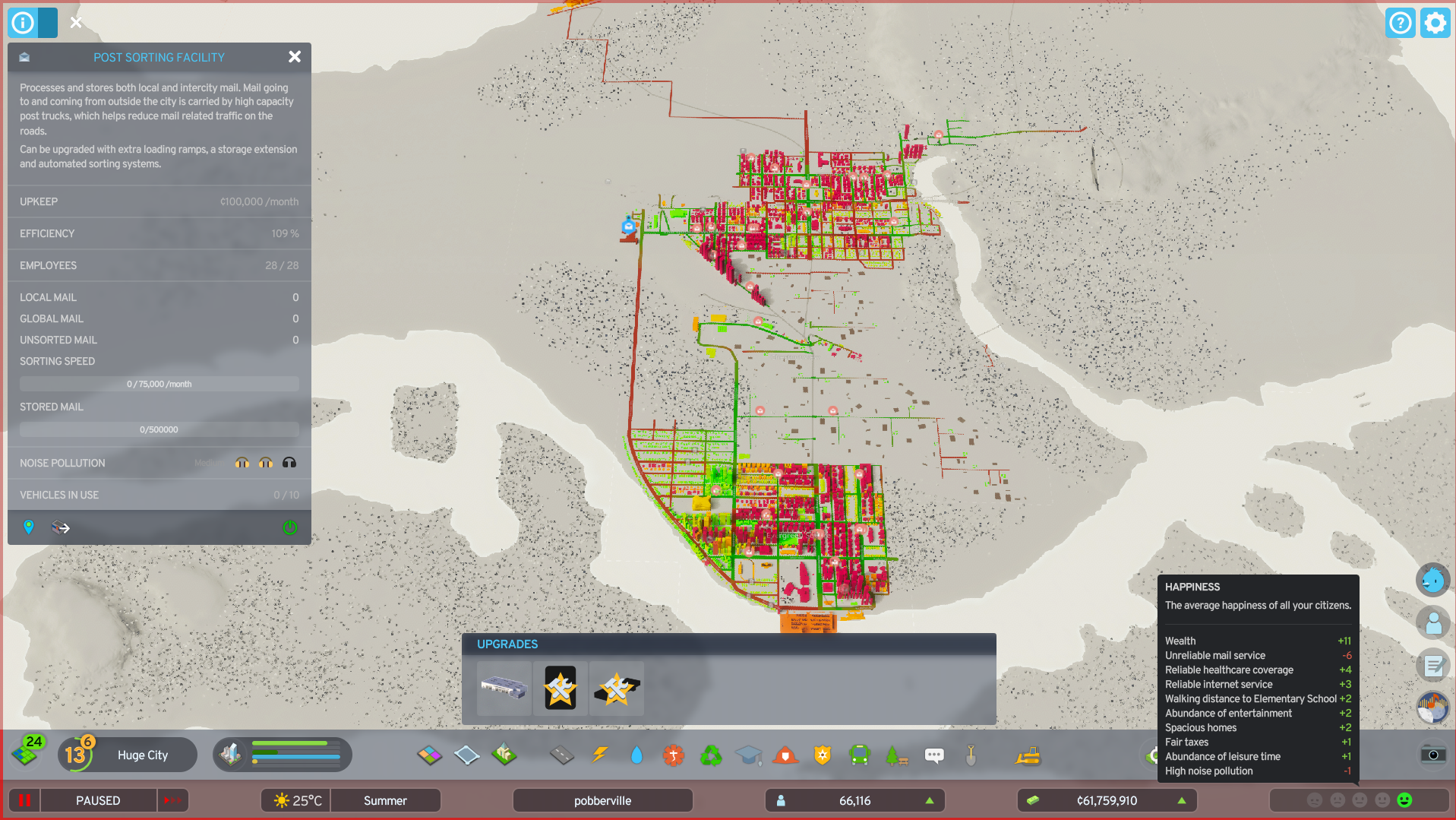The image size is (1456, 820).
Task: Select the Water & Sewage menu
Action: click(x=636, y=755)
